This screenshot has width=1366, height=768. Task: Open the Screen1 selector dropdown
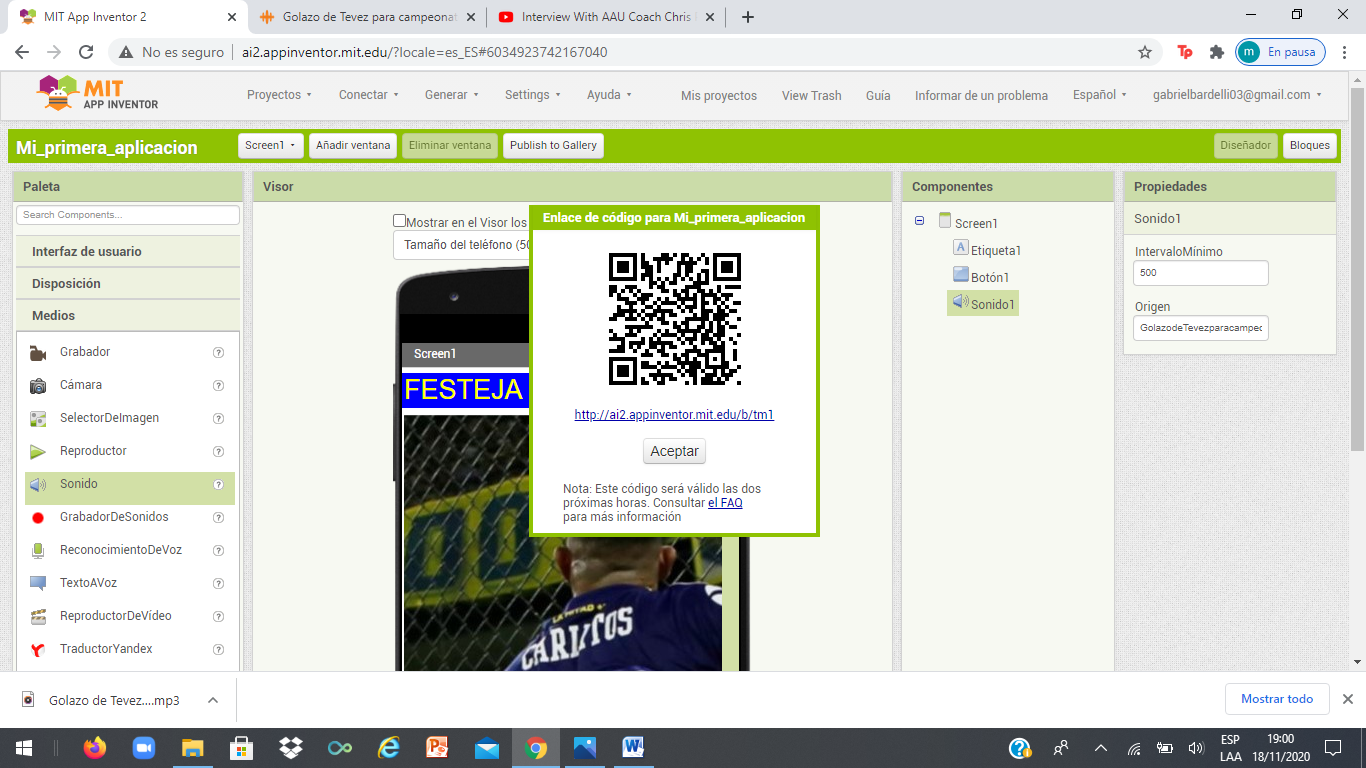(271, 145)
